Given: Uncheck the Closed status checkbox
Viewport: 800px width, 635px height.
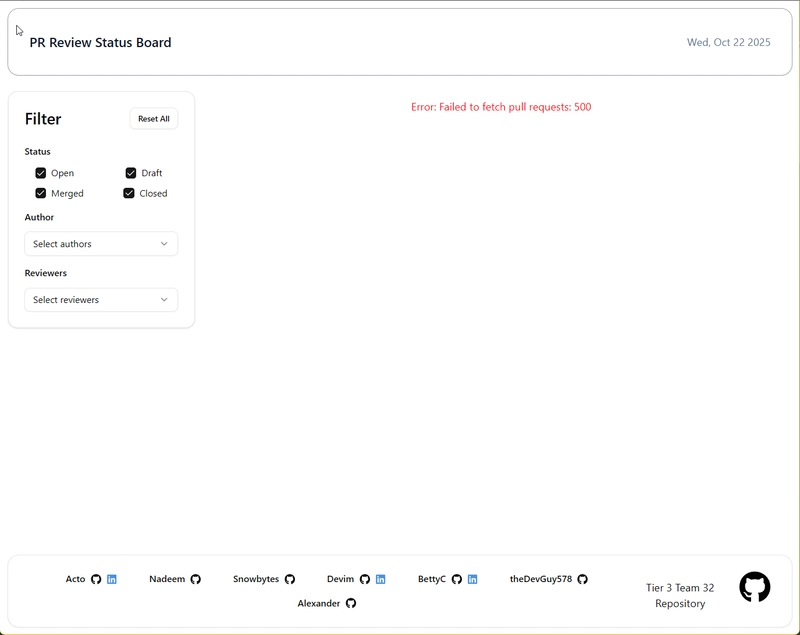Looking at the screenshot, I should click(129, 193).
